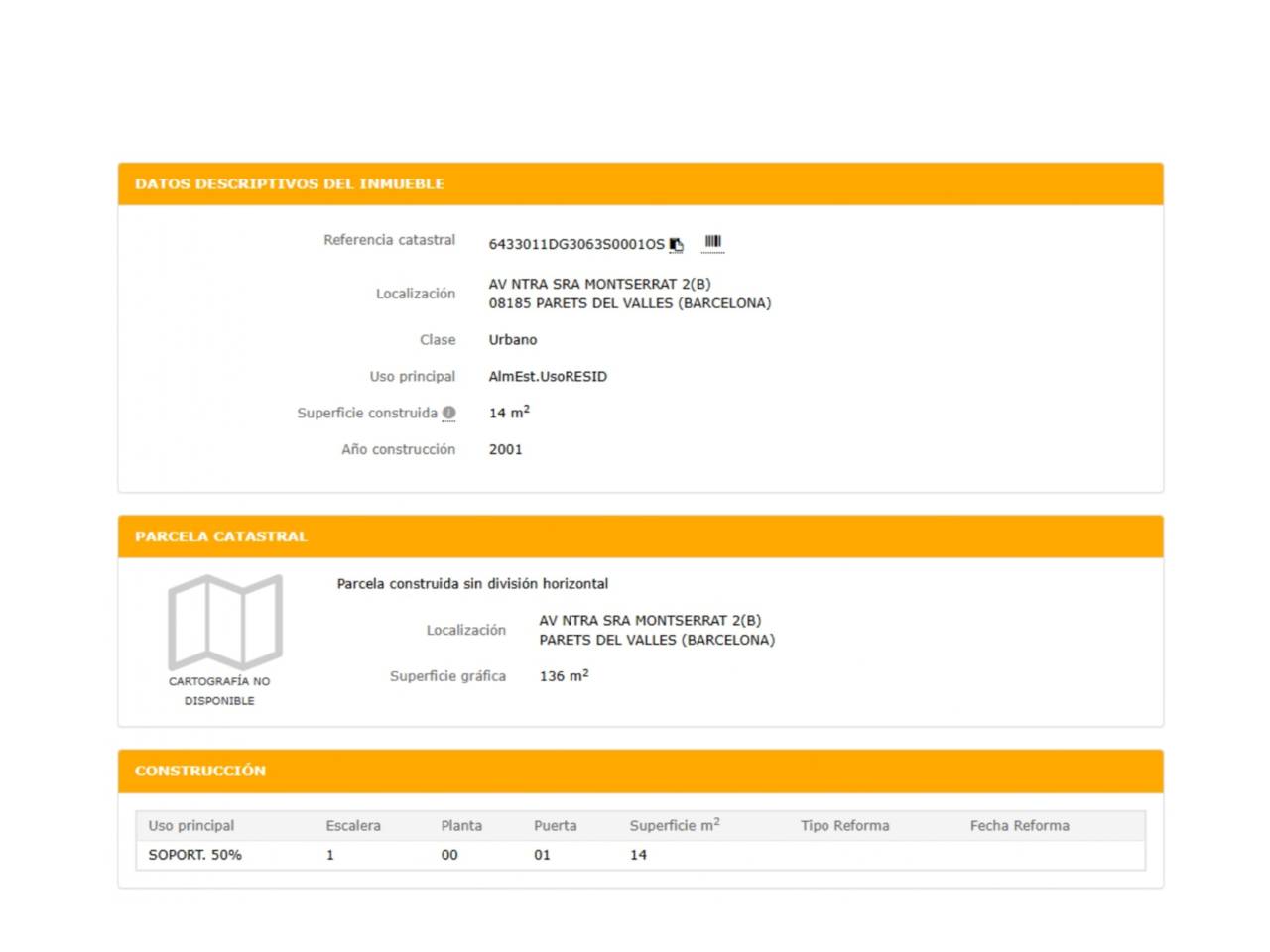Select the cadastral reference number 6433011DG3063S0001OS

coord(575,244)
